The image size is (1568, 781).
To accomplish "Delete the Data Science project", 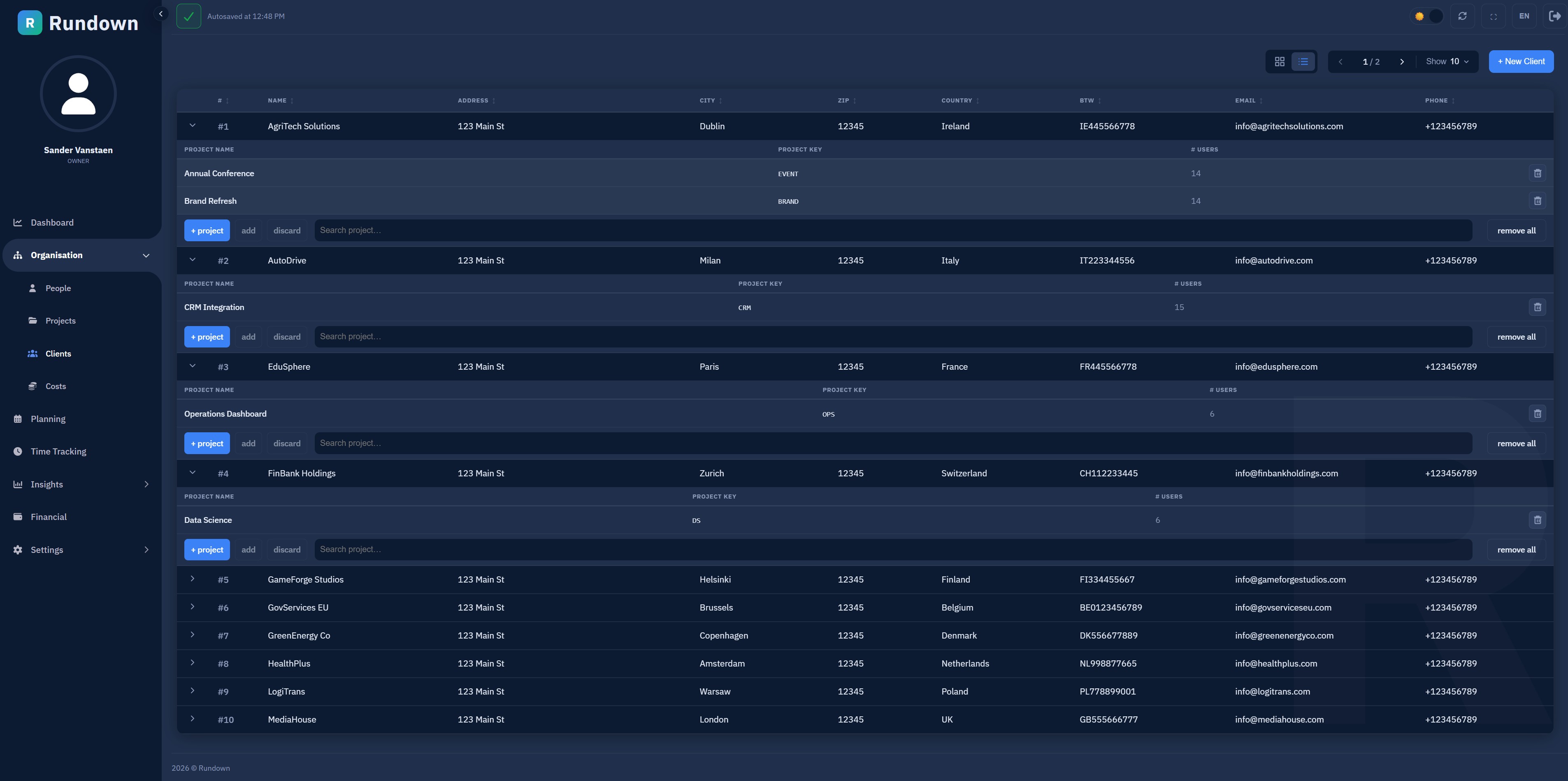I will click(1537, 520).
